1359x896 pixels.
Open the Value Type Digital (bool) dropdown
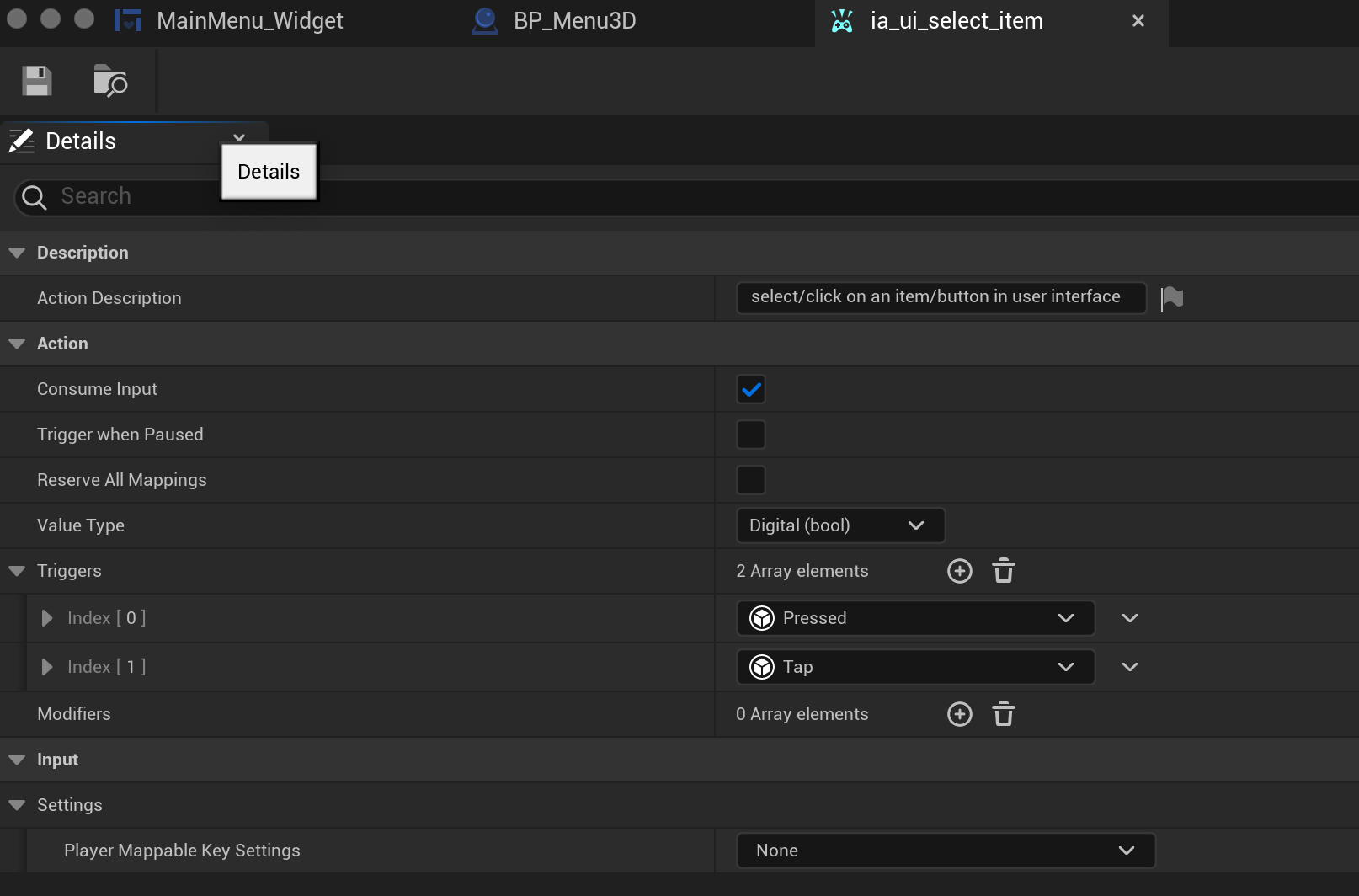tap(840, 525)
